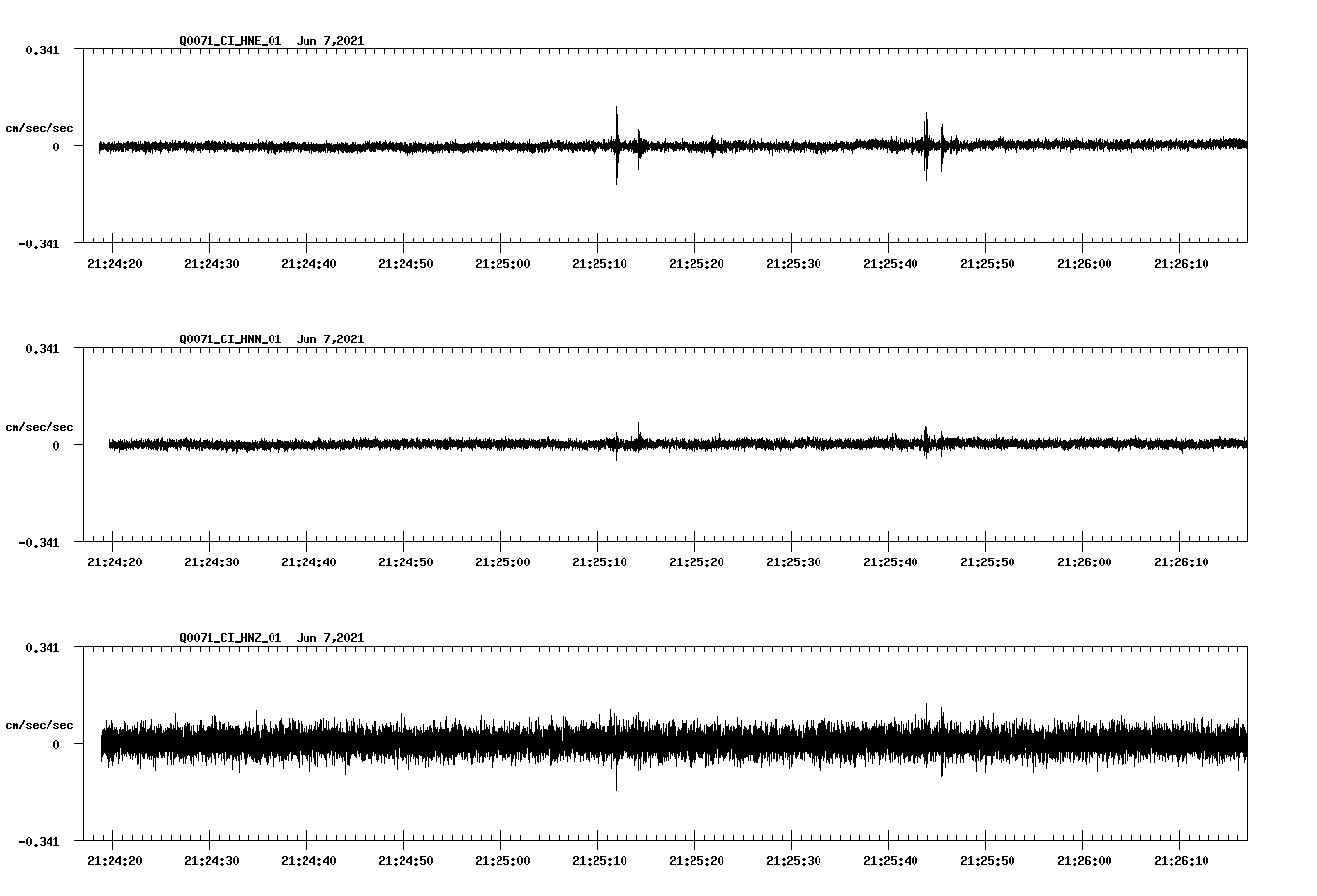Click time label 21:25:20 under HNN plot
The height and width of the screenshot is (896, 1317).
(x=696, y=561)
